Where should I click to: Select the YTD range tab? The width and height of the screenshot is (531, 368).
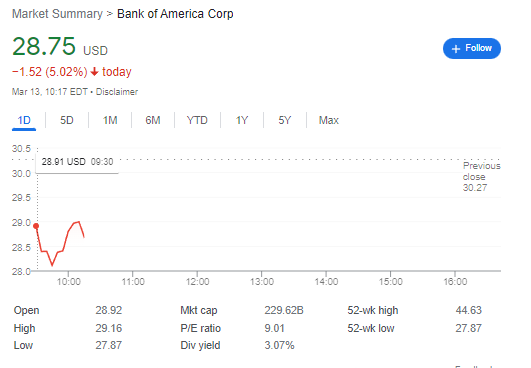(x=197, y=120)
